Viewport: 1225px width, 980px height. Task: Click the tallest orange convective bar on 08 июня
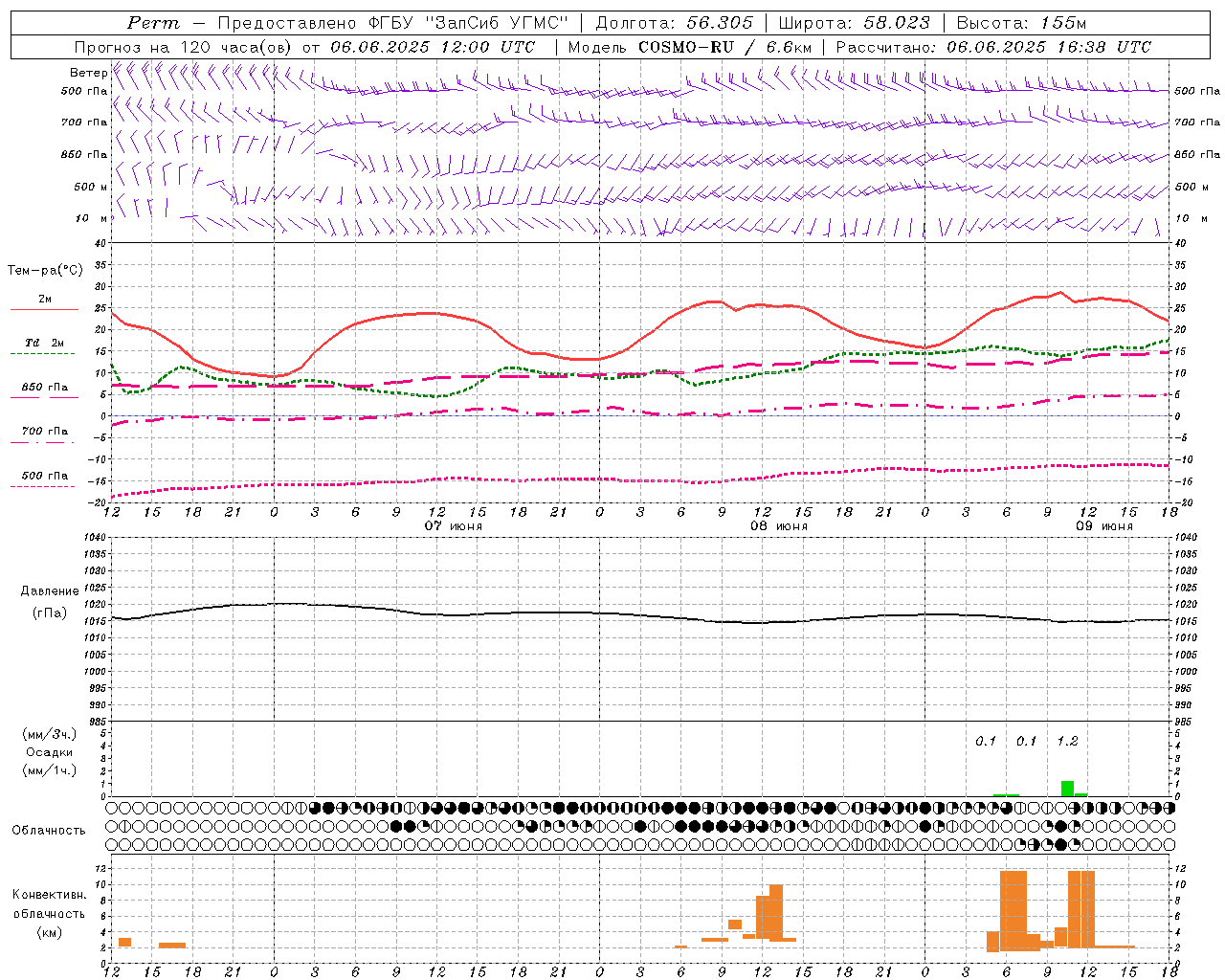coord(776,912)
